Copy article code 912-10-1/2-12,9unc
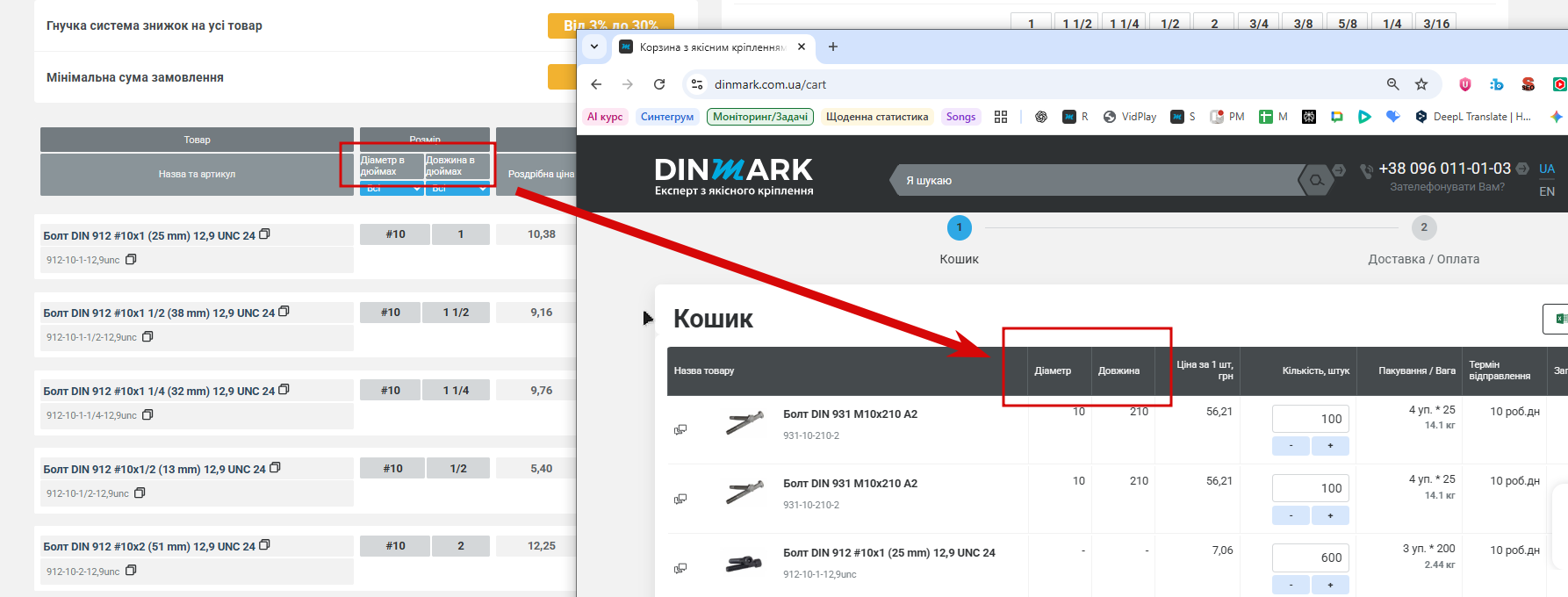 click(x=140, y=493)
